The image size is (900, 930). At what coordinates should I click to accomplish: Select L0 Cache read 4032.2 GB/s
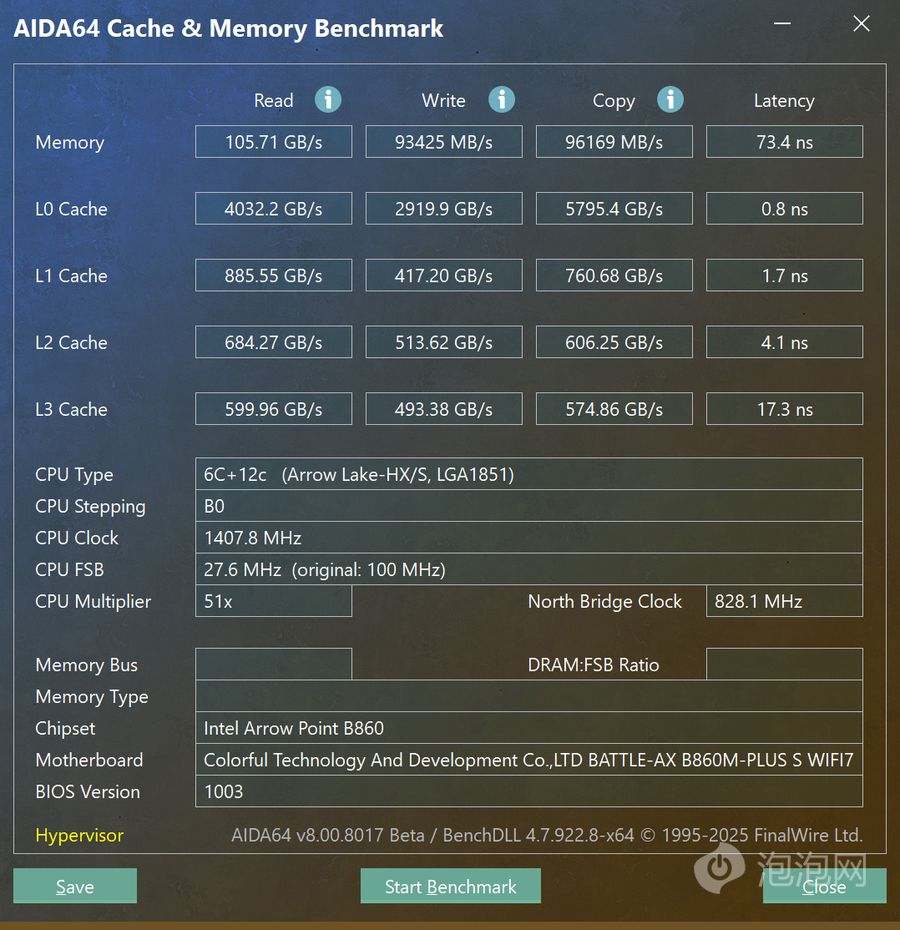click(274, 209)
